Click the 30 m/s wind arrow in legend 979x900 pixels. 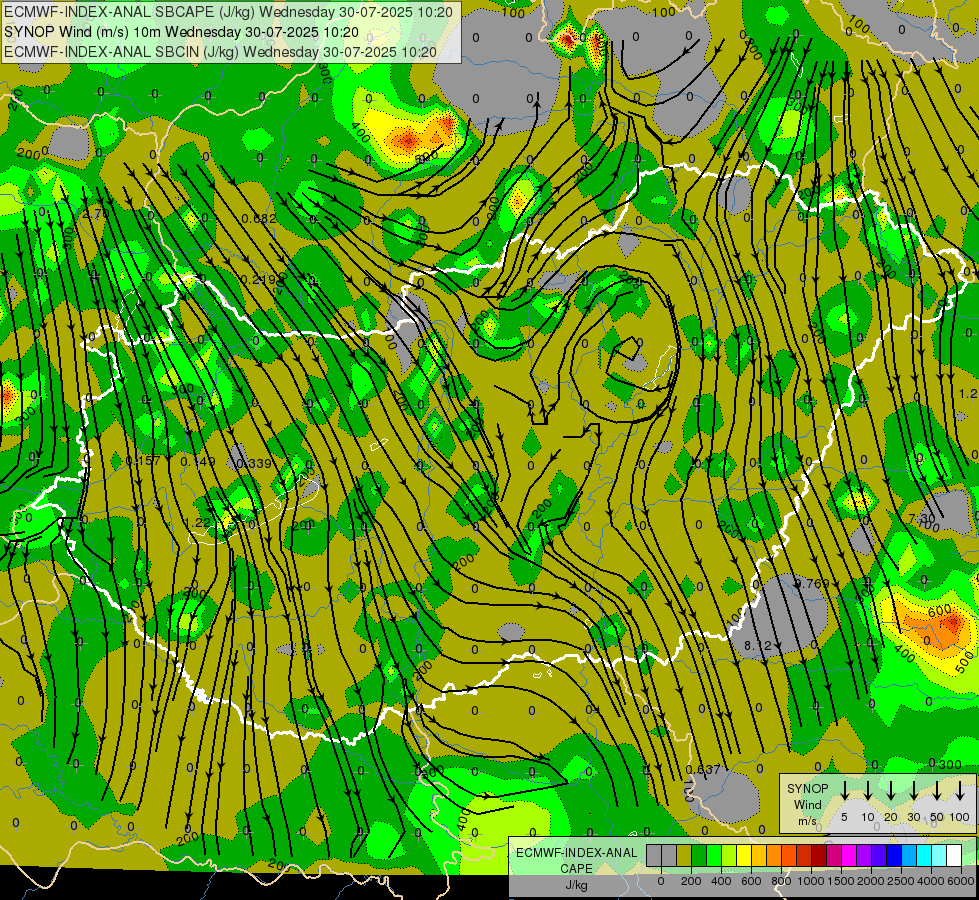pyautogui.click(x=913, y=789)
